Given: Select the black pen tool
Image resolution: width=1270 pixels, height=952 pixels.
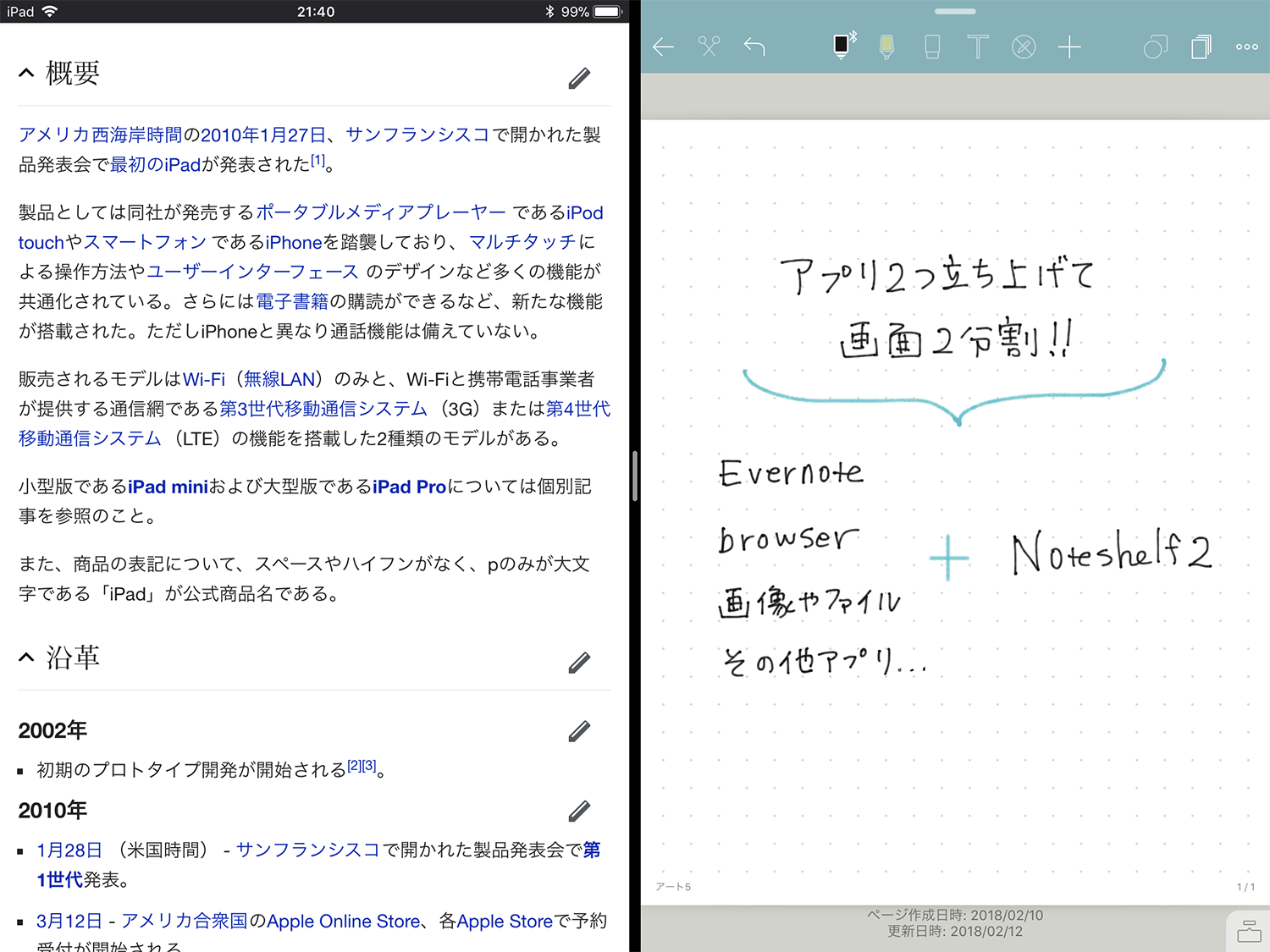Looking at the screenshot, I should (842, 45).
